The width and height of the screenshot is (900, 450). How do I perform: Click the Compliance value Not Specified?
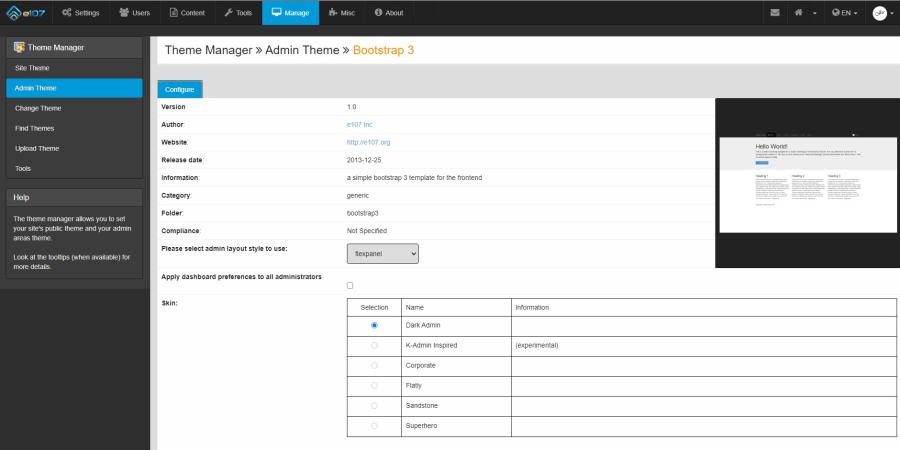click(367, 231)
